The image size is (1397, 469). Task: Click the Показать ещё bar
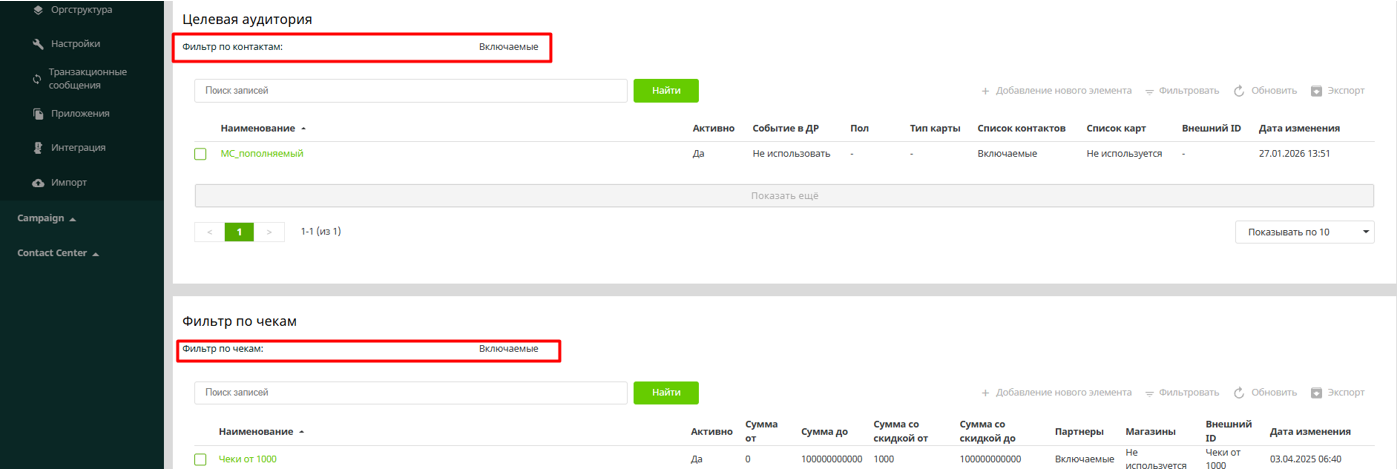pos(784,196)
